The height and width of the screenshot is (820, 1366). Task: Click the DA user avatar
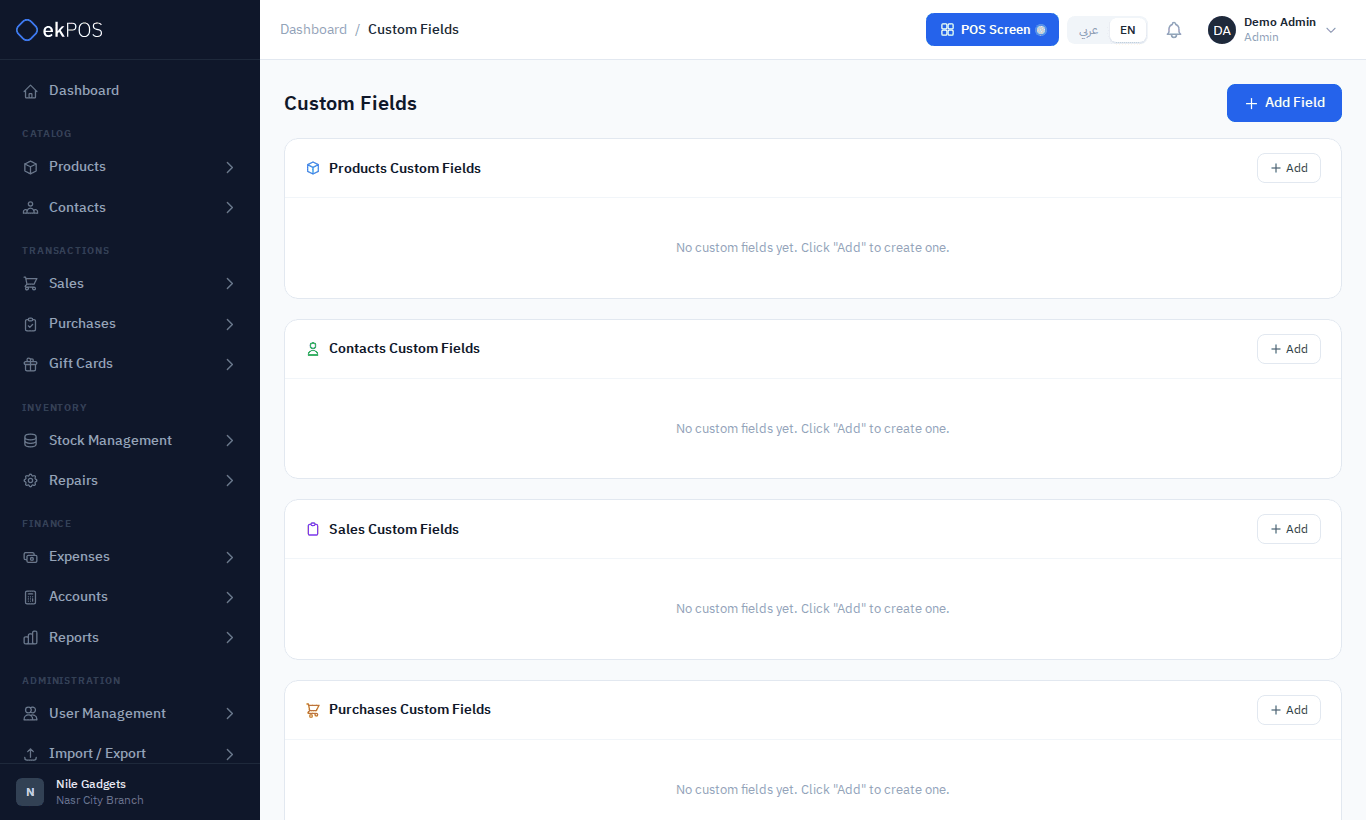pyautogui.click(x=1222, y=30)
